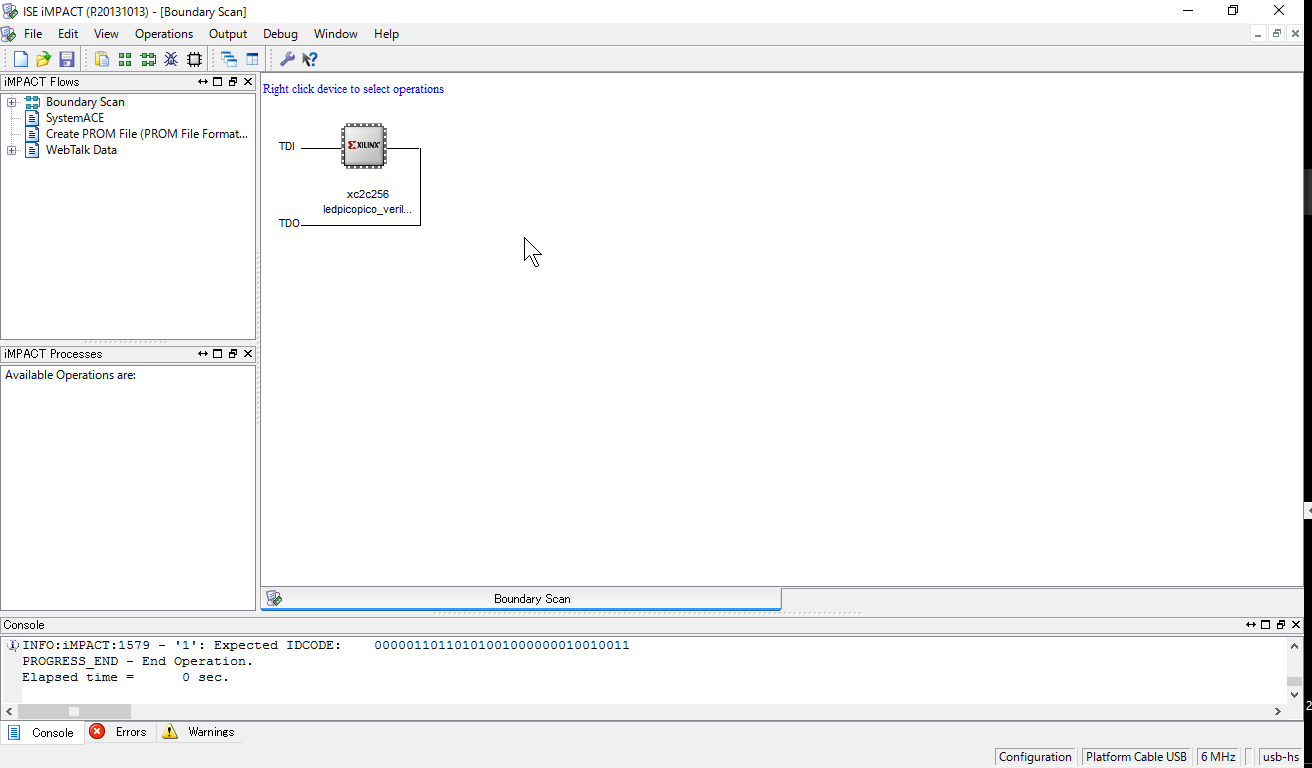Click the green boundary-scan chain toolbar icon
Screen dimensions: 1312x768
(148, 59)
